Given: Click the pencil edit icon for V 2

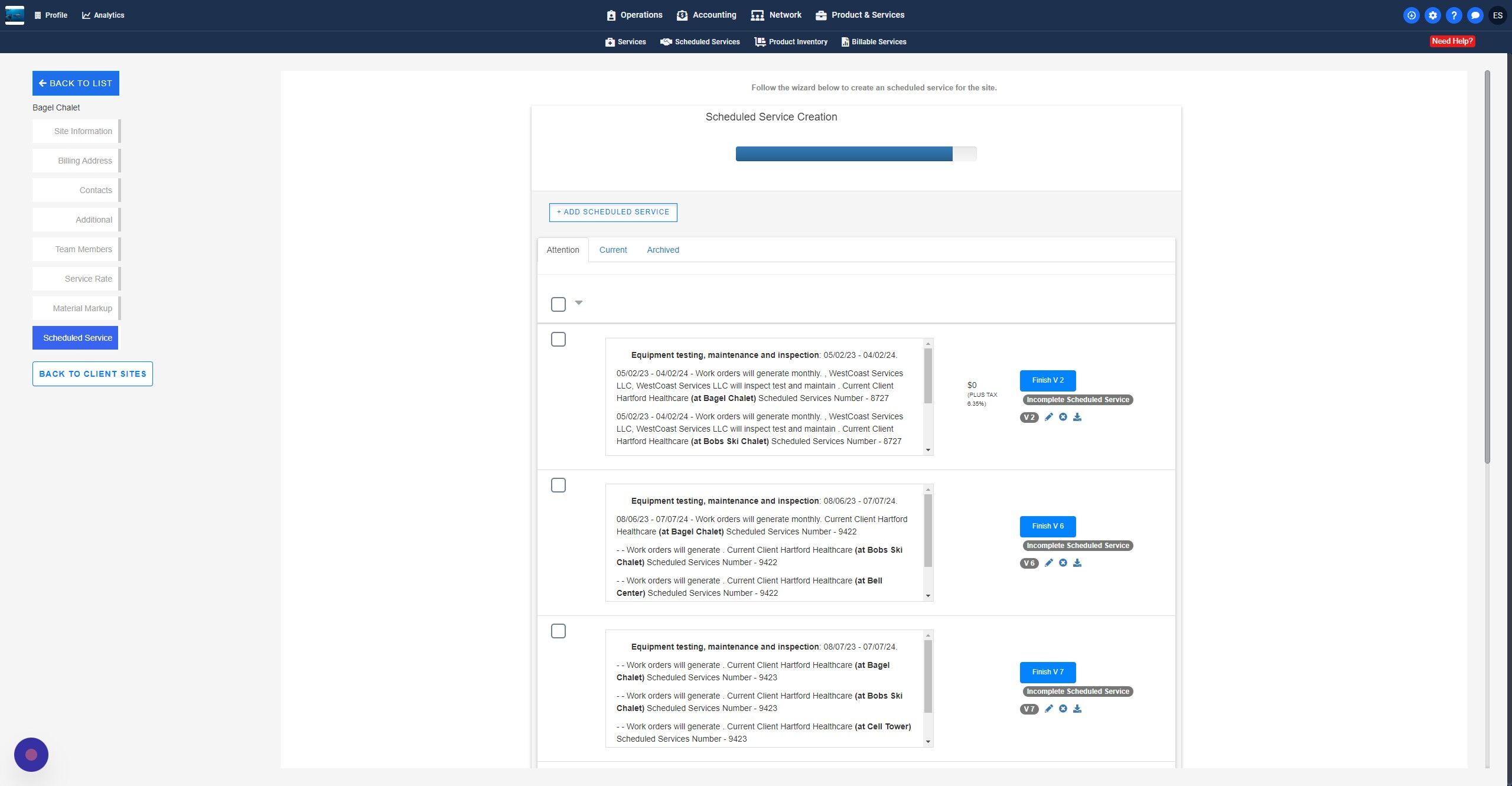Looking at the screenshot, I should 1048,417.
